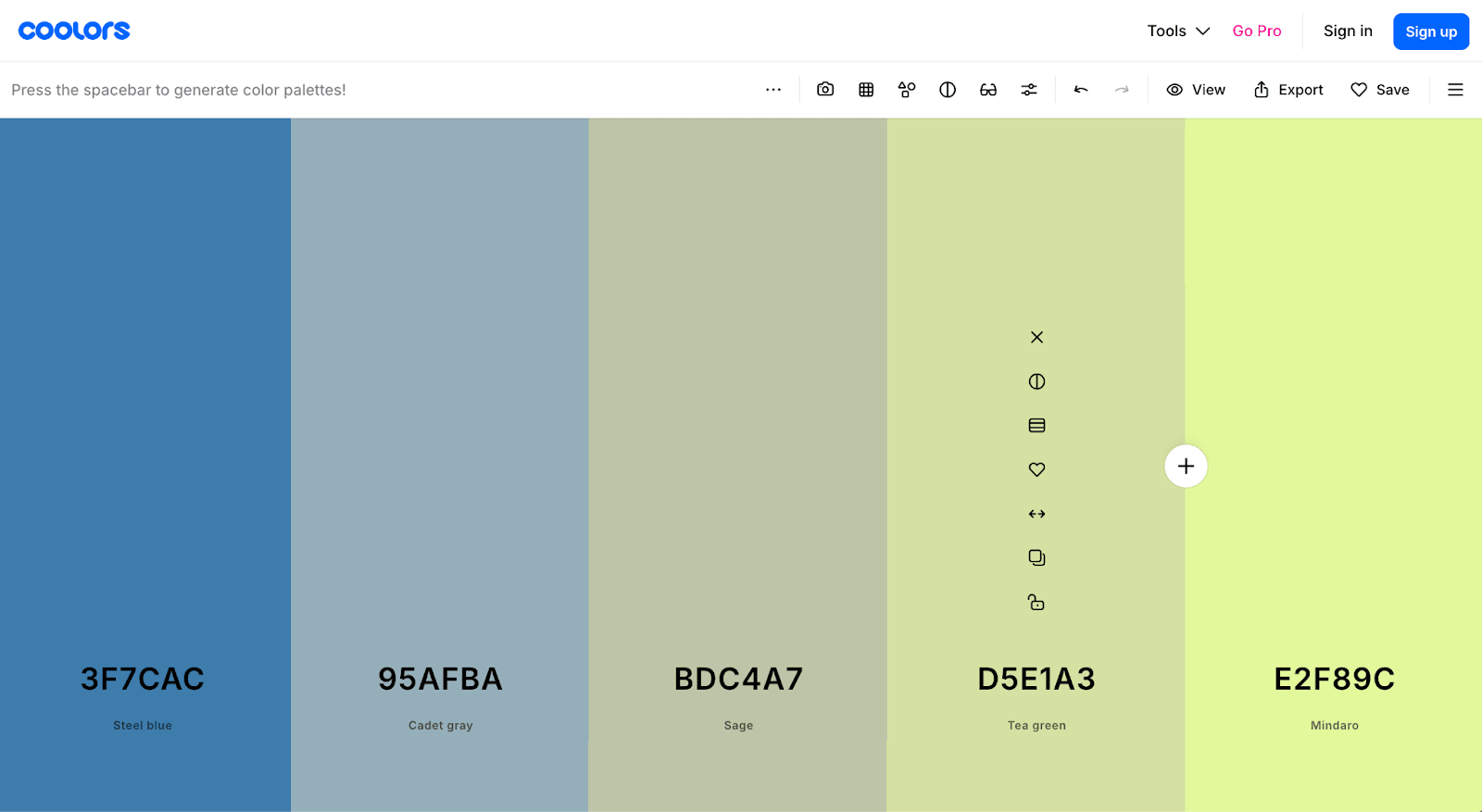The width and height of the screenshot is (1482, 812).
Task: Click the Go Pro link
Action: click(1257, 31)
